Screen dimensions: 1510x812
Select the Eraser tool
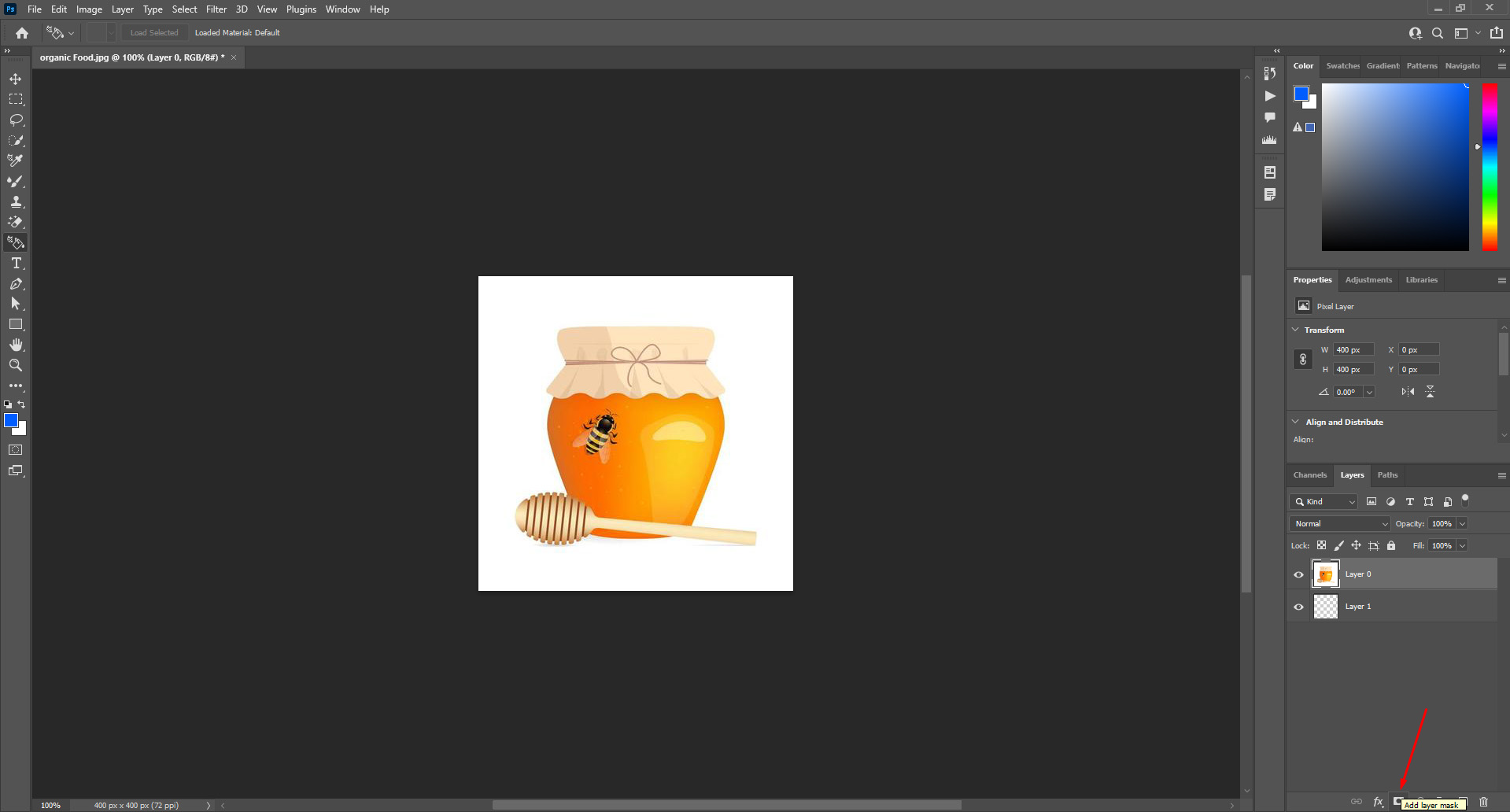[16, 222]
